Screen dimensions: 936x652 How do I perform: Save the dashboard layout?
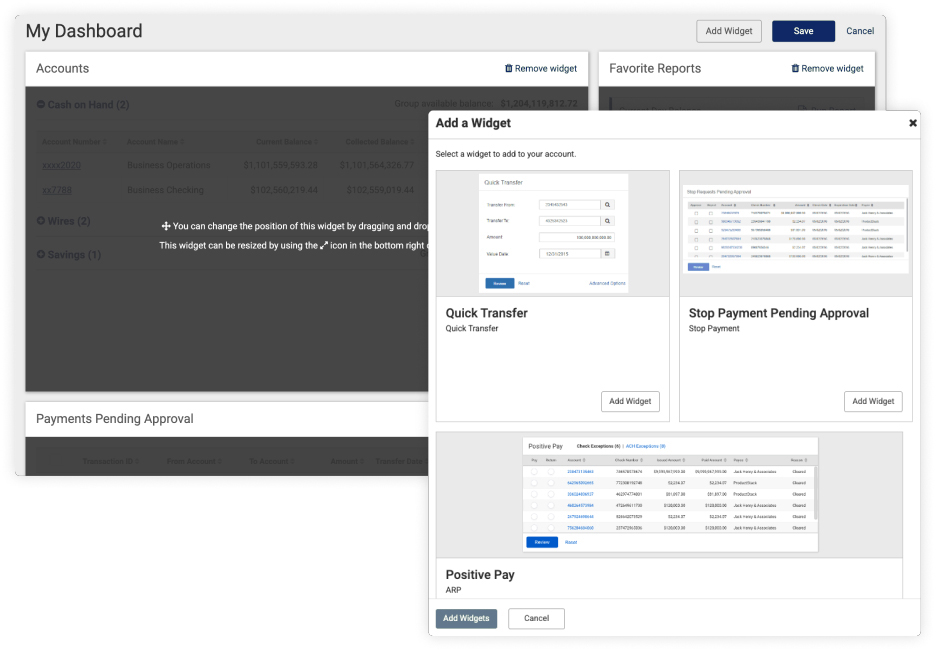tap(803, 31)
